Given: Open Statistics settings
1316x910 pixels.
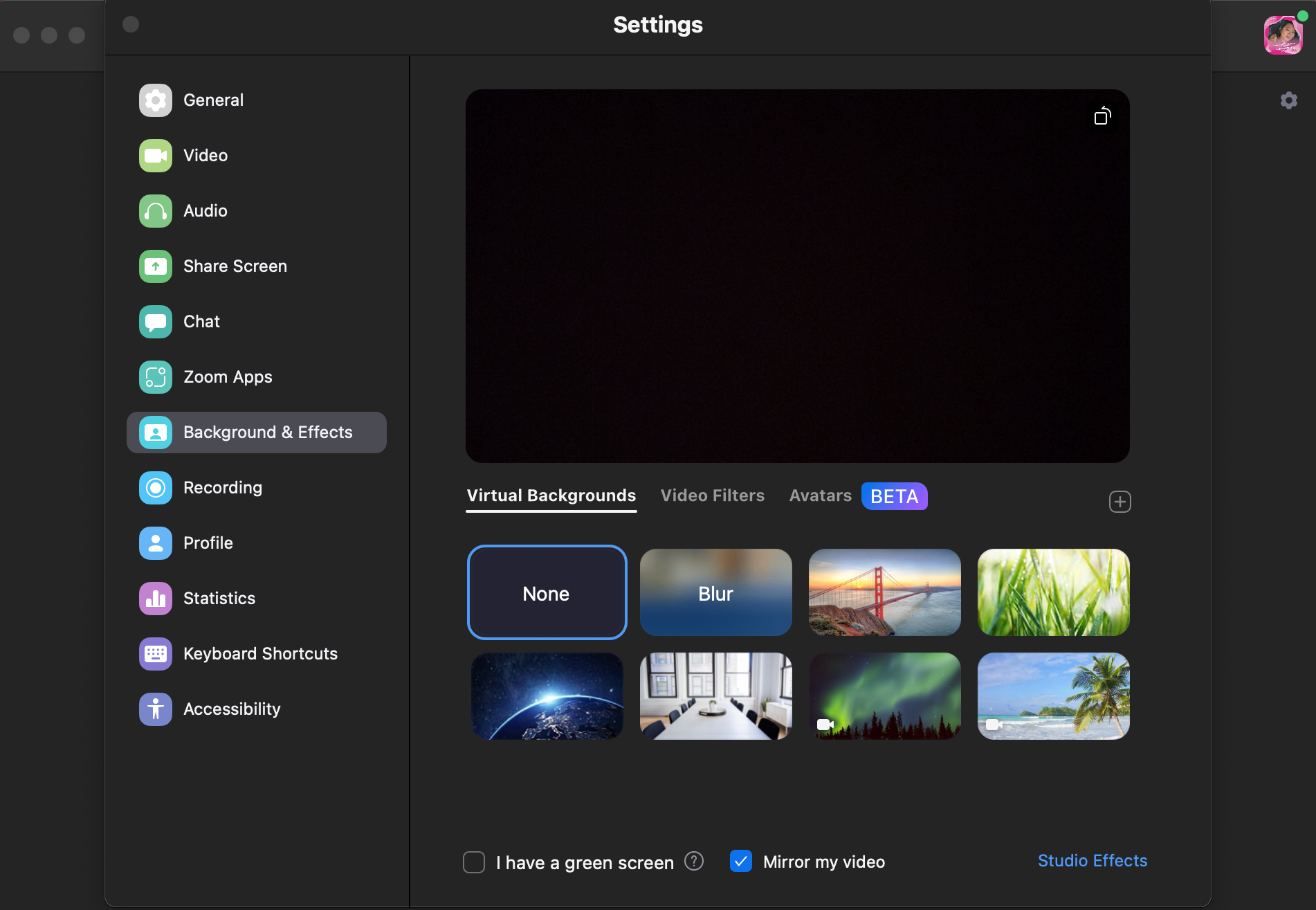Looking at the screenshot, I should coord(219,599).
